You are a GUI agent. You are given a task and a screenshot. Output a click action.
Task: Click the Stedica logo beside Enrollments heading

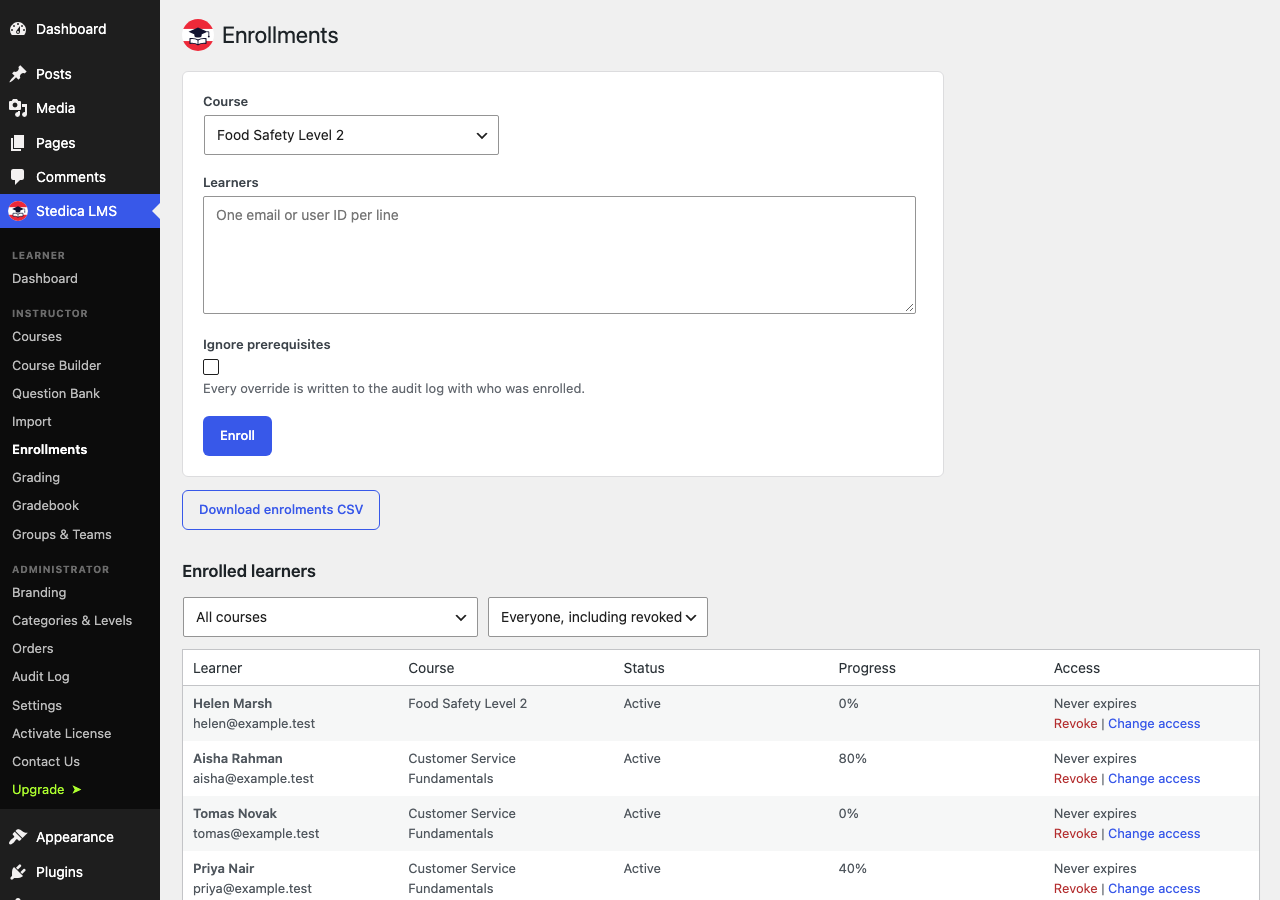(x=198, y=35)
